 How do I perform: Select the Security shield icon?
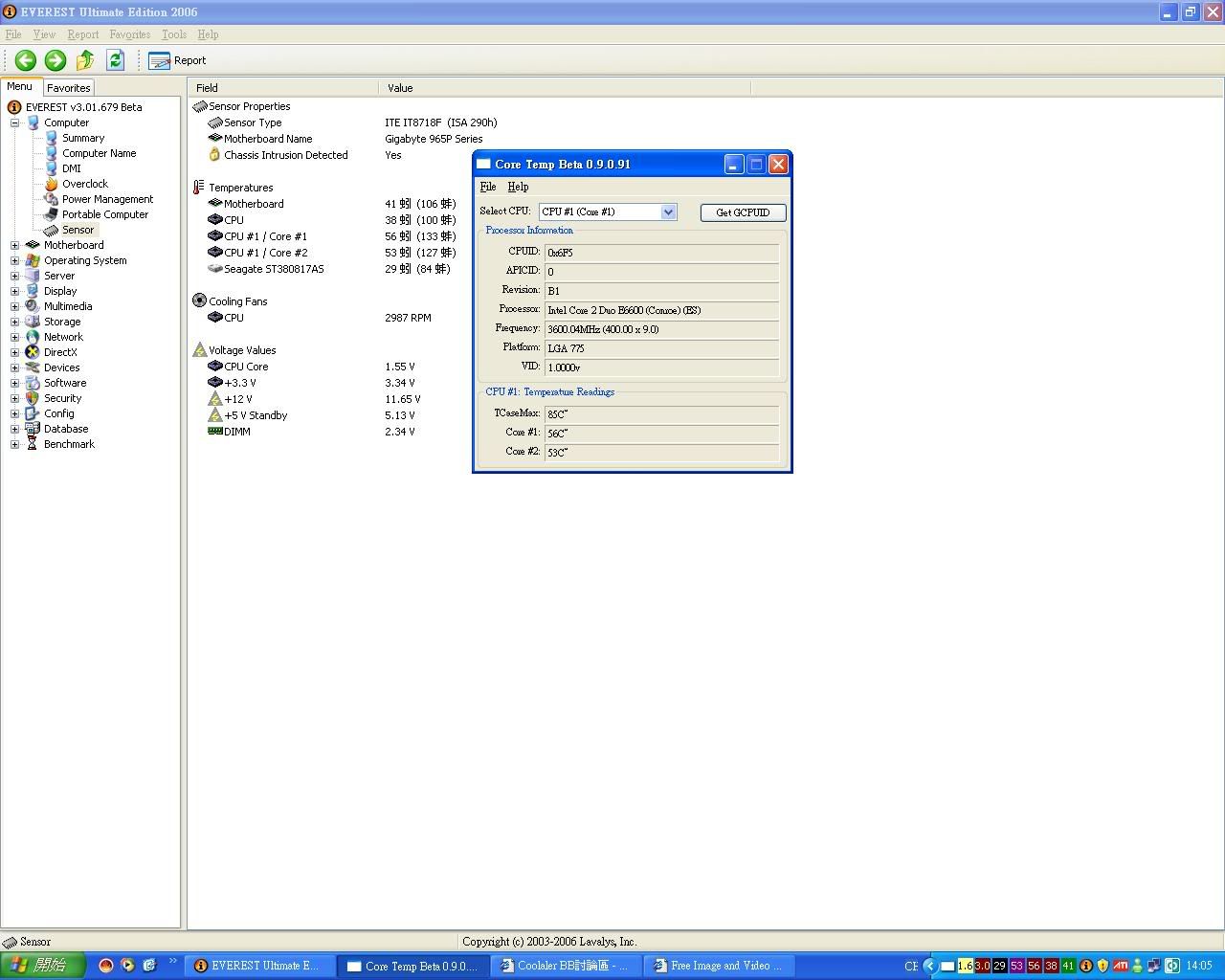33,398
